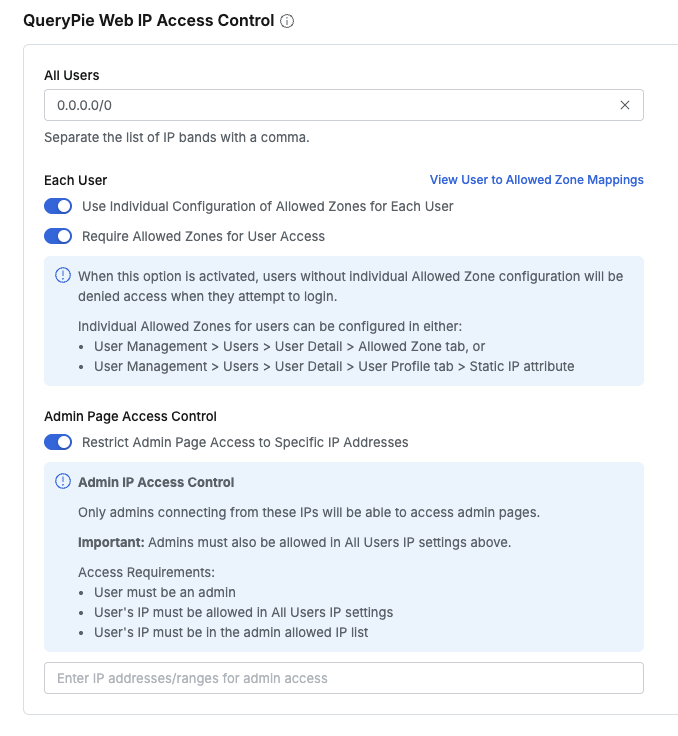Turn off the Restrict Admin Page Access switch
The image size is (678, 736).
(x=58, y=442)
